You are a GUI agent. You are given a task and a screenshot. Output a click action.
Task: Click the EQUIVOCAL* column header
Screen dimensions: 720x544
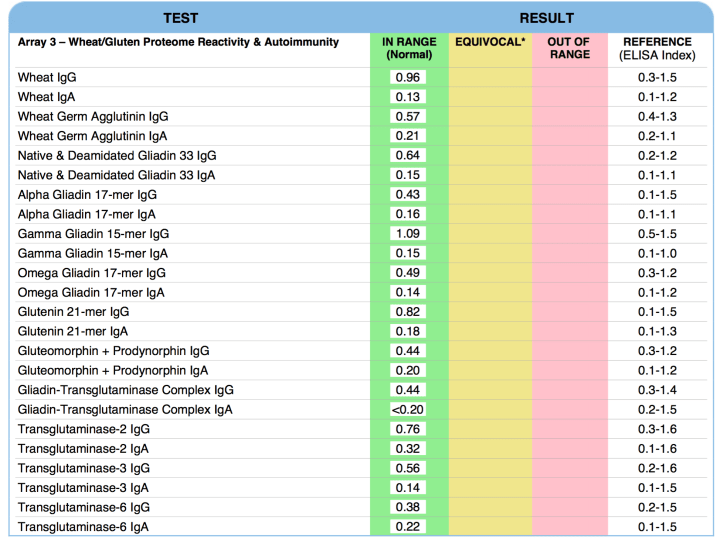point(490,42)
